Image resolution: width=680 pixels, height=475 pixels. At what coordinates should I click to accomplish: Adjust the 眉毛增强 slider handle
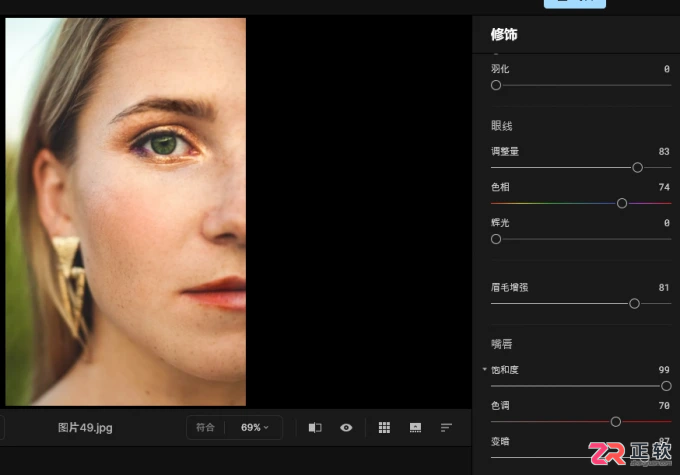(634, 304)
